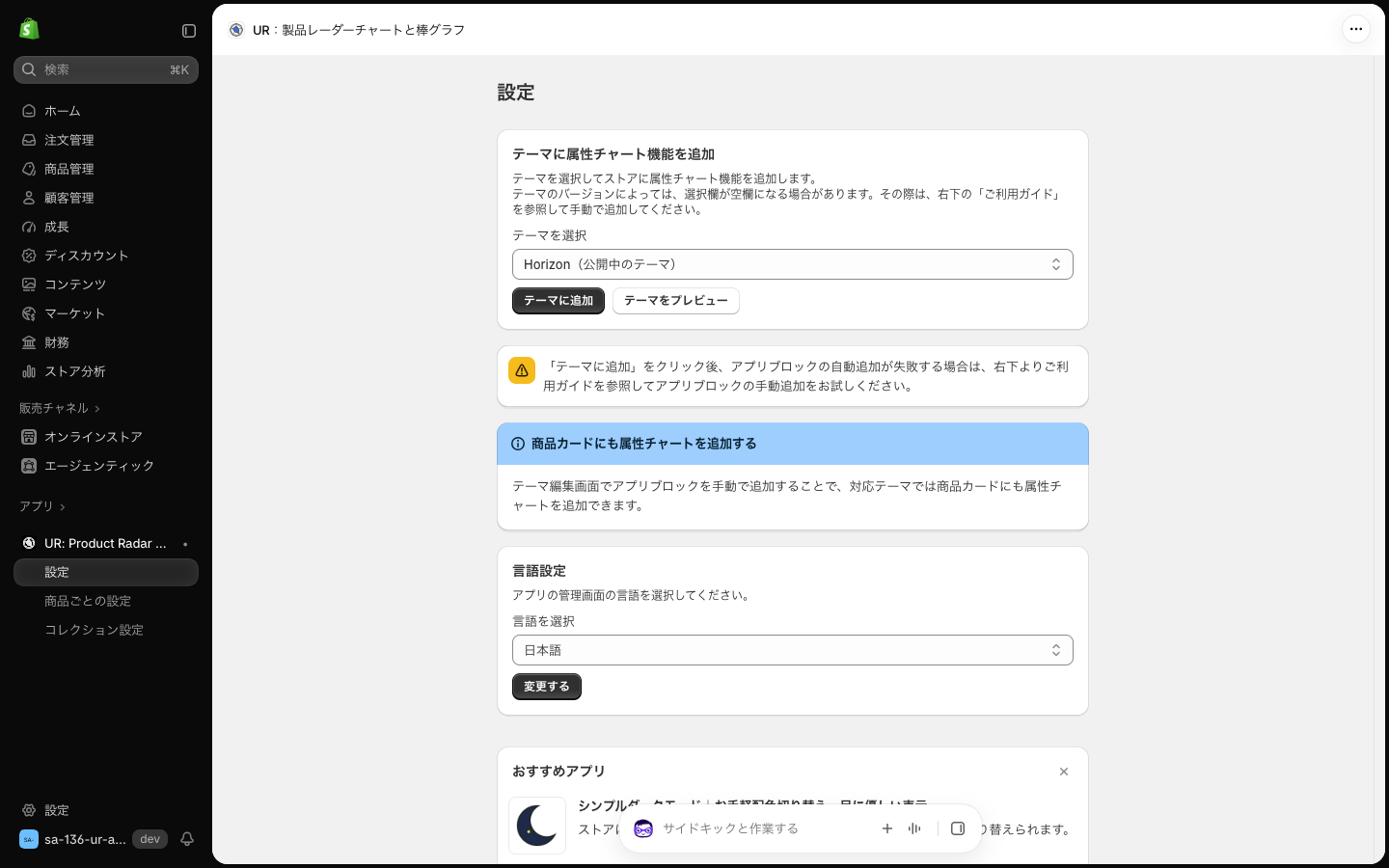
Task: Collapse the sidebar with the panel icon
Action: pos(189,31)
